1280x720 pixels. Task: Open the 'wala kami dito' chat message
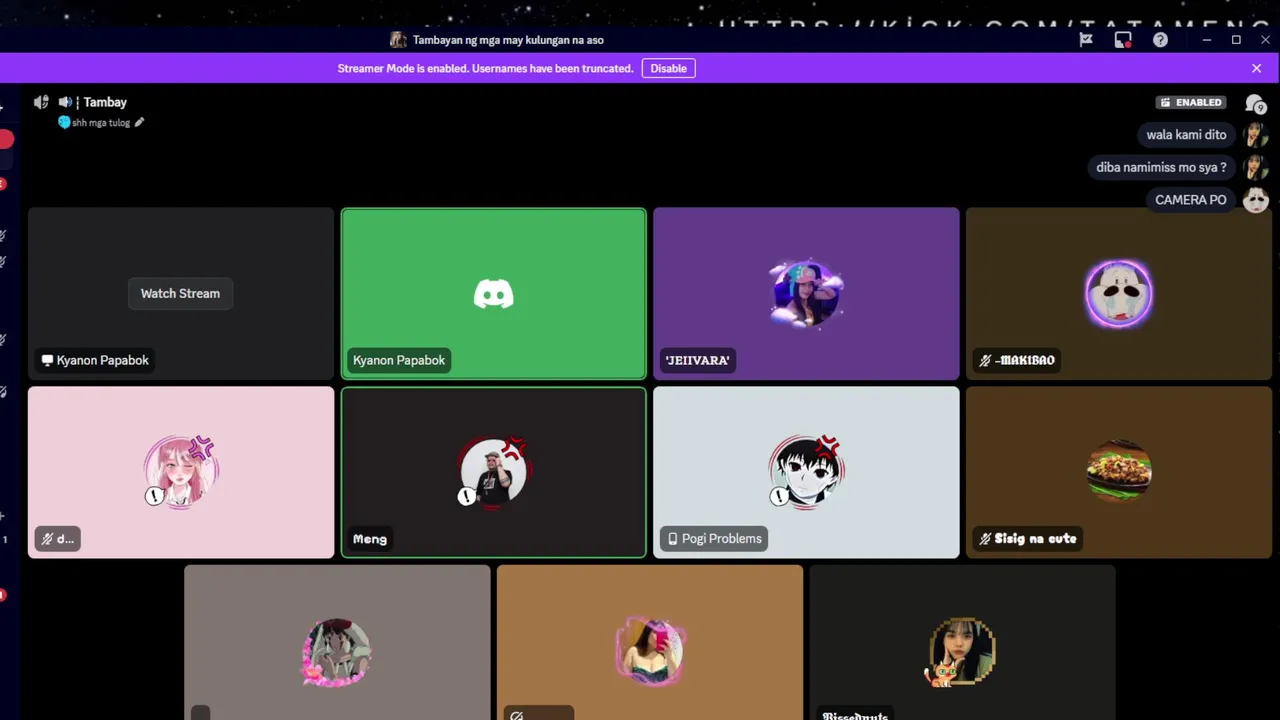[1186, 135]
